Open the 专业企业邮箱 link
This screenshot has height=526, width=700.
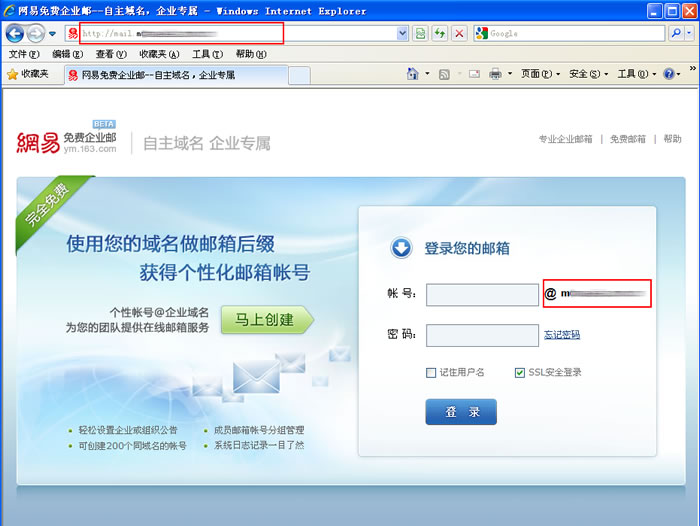(x=565, y=139)
